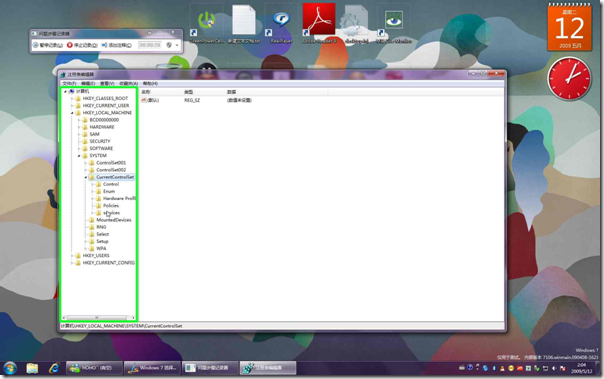
Task: Select the gear settings file on desktop
Action: pyautogui.click(x=356, y=24)
